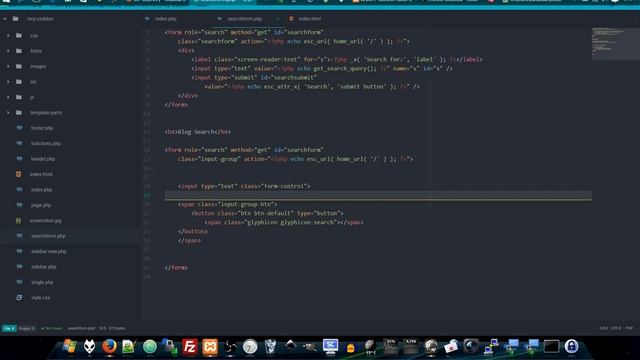The image size is (640, 360).
Task: Select searchform.php in the tree
Action: coord(48,236)
